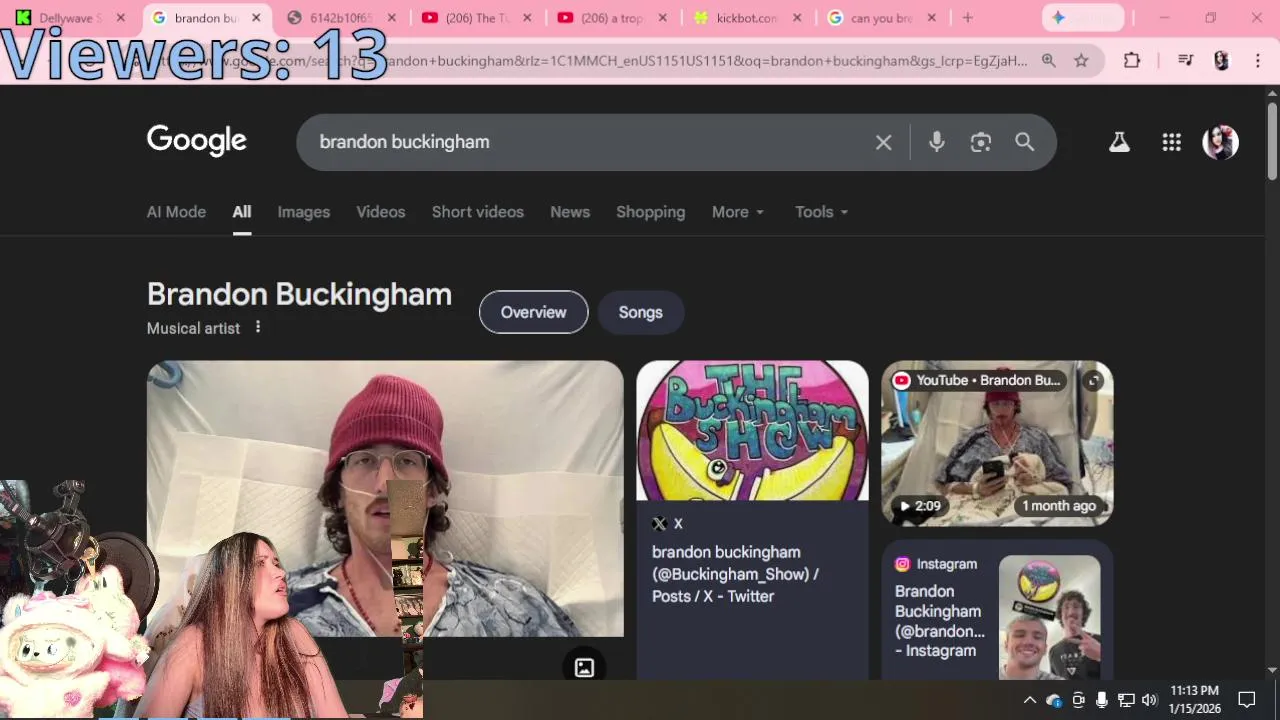Open The Buckingham Show logo image
This screenshot has width=1280, height=720.
(753, 430)
